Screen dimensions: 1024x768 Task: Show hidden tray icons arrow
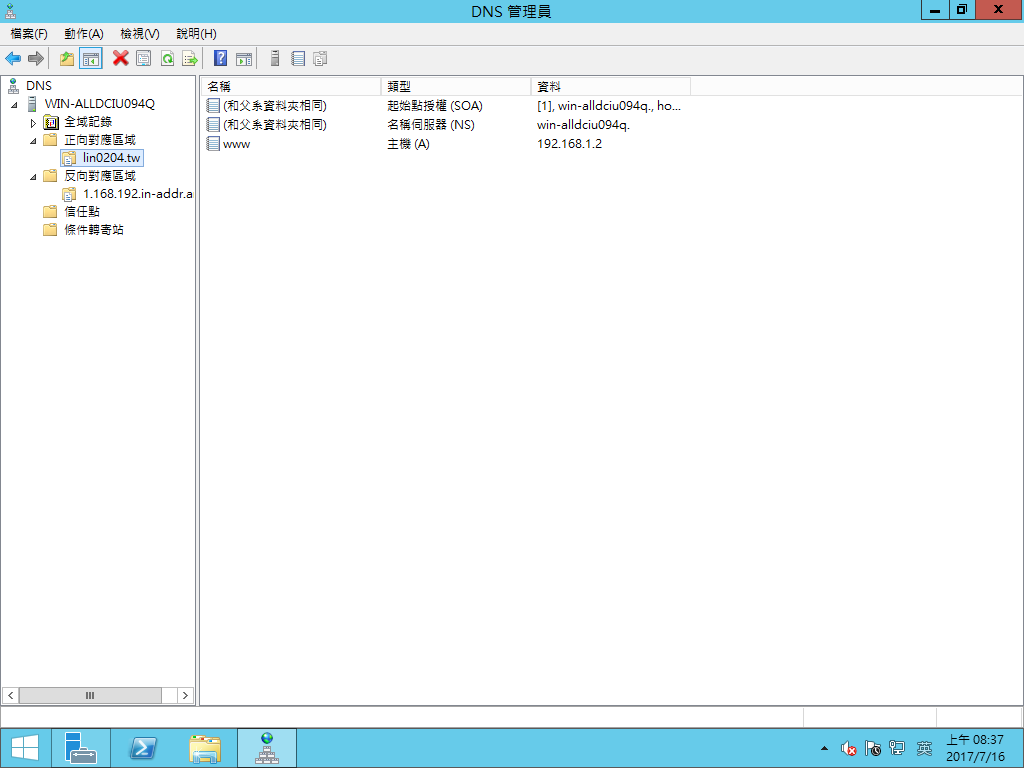824,748
